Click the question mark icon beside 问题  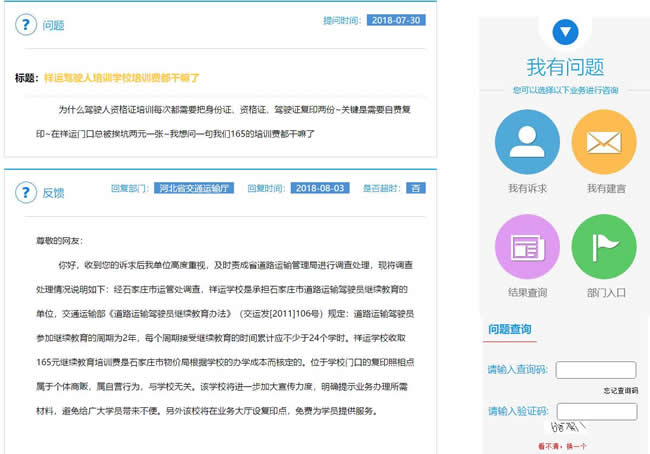26,25
